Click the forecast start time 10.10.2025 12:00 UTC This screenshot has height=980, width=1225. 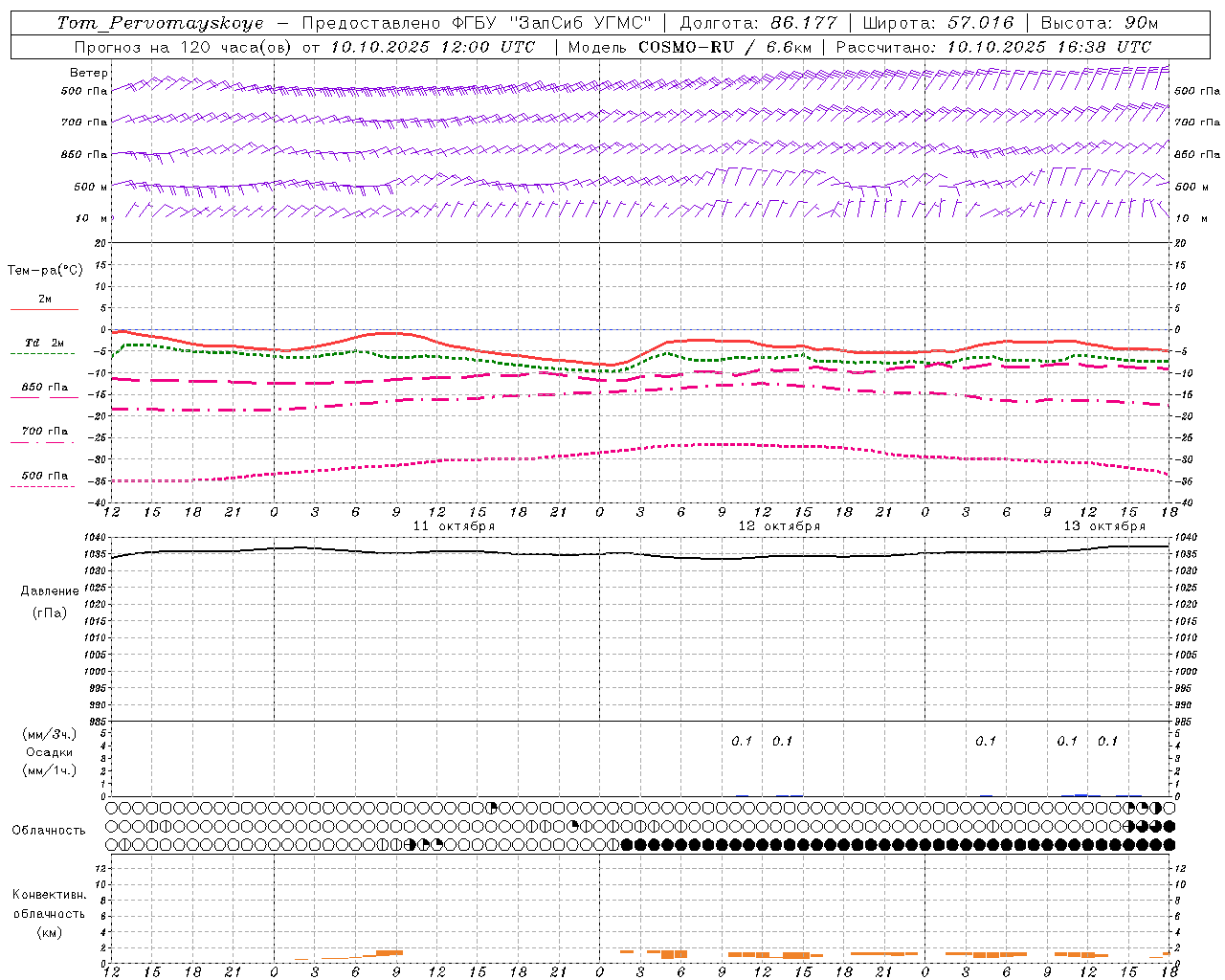coord(433,47)
